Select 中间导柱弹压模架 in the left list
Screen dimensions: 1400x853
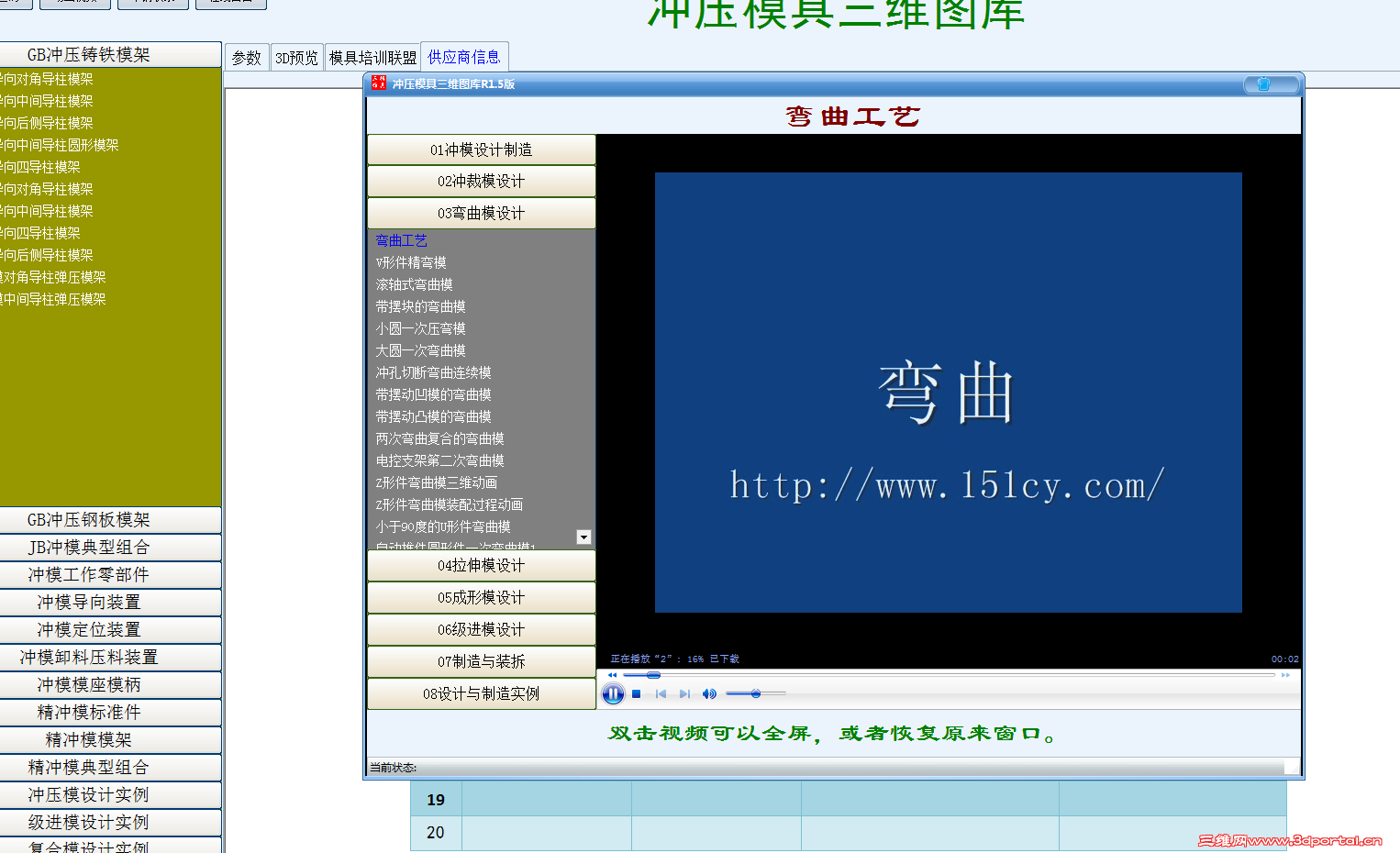(53, 300)
